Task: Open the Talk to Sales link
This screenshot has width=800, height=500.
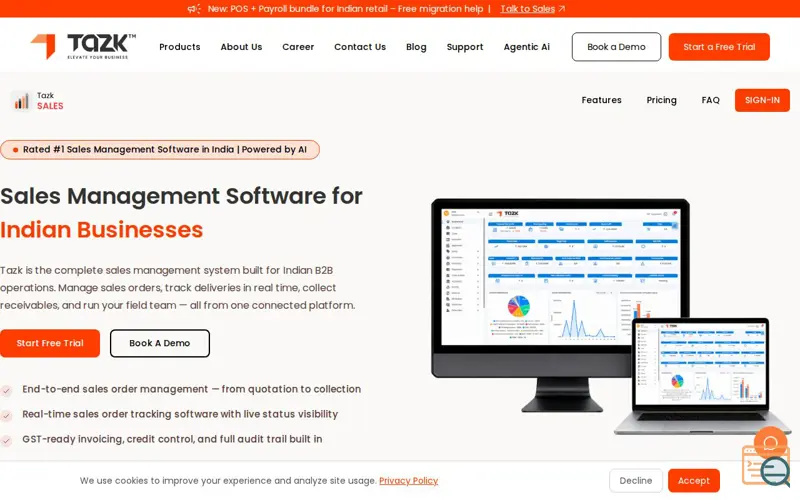Action: [x=528, y=9]
